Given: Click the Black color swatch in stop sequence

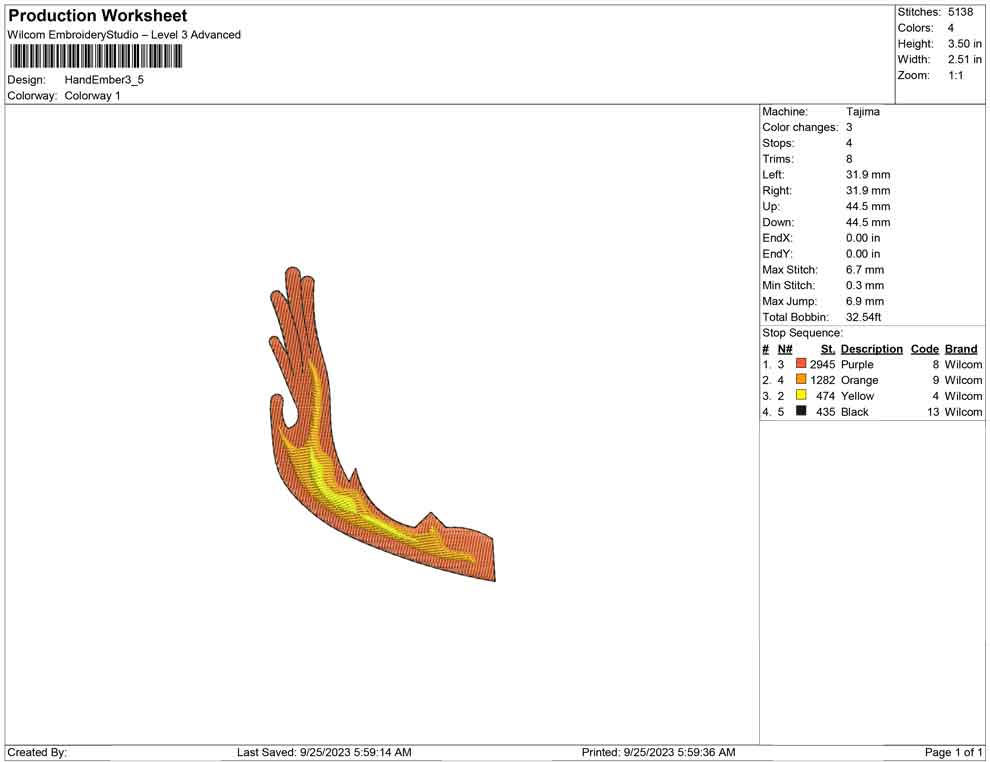Looking at the screenshot, I should click(x=801, y=411).
